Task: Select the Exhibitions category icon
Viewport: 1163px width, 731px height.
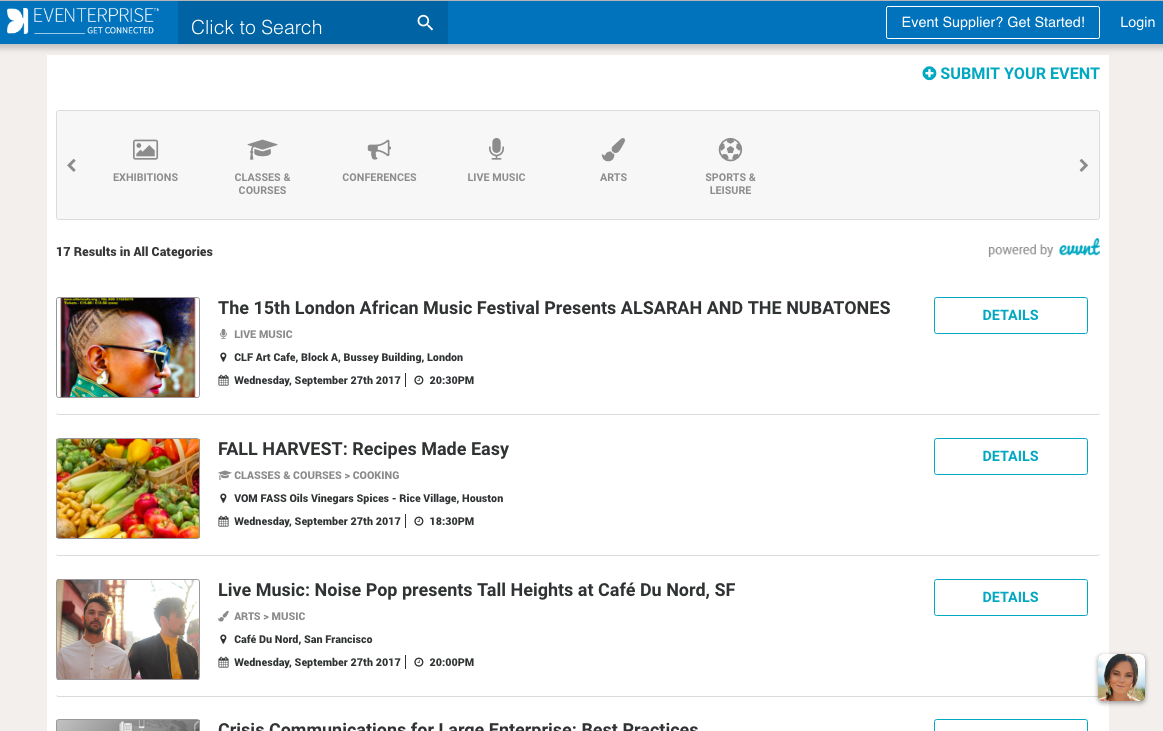Action: pyautogui.click(x=145, y=150)
